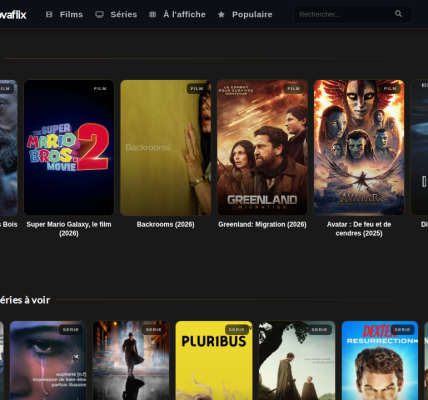Click the magnifier search icon
The height and width of the screenshot is (400, 428).
[x=398, y=14]
